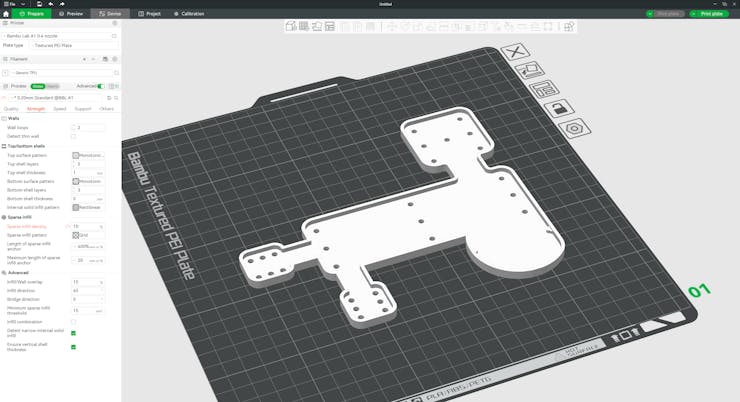740x402 pixels.
Task: Click the plate's unlock padlock icon
Action: pyautogui.click(x=559, y=109)
